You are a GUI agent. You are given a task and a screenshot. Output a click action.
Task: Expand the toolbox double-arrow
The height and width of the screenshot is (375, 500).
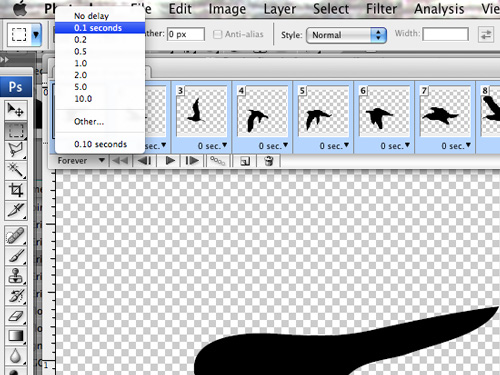click(x=5, y=60)
